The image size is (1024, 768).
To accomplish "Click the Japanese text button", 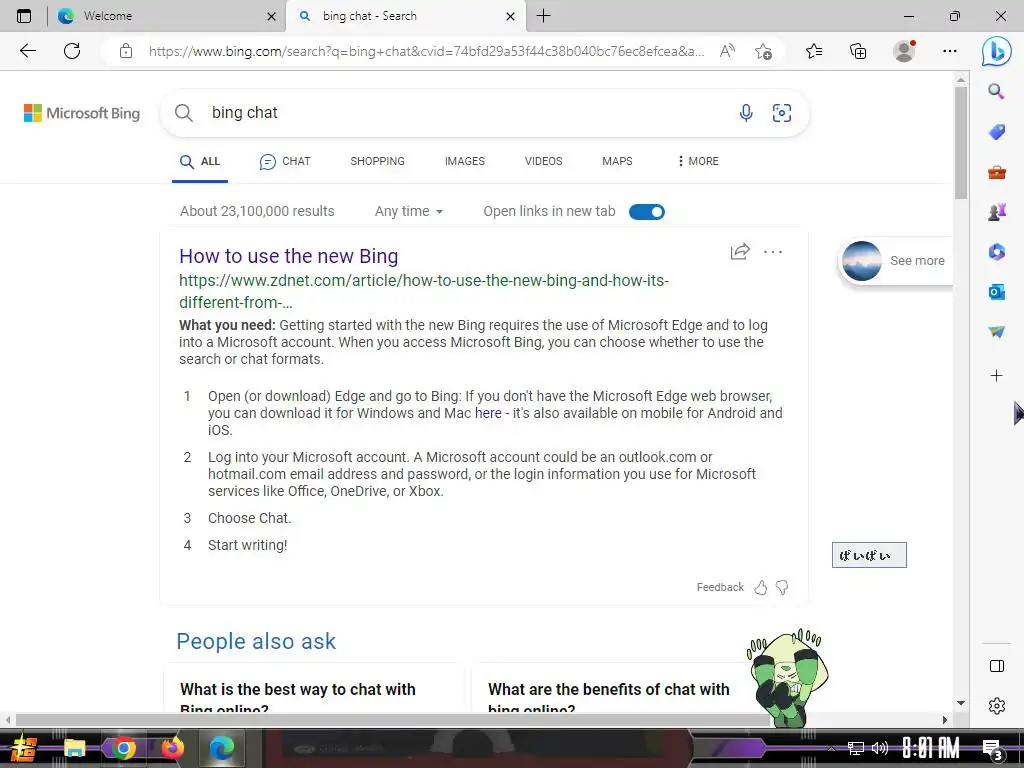I will [x=869, y=555].
